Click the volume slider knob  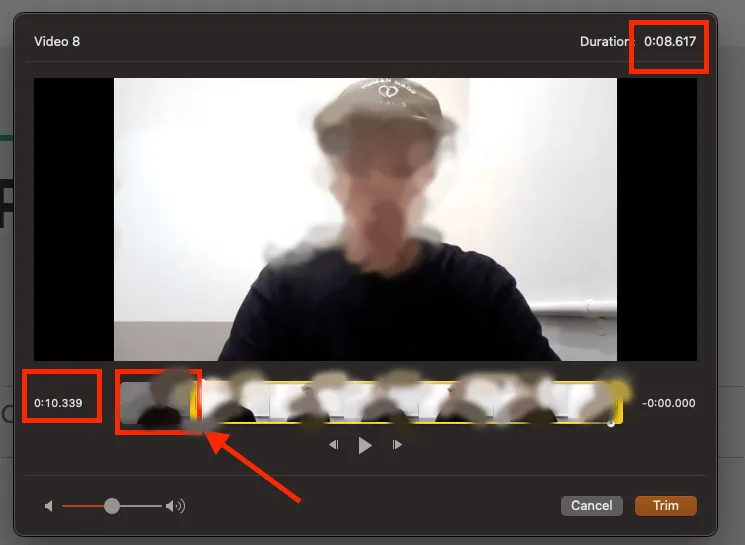[112, 506]
